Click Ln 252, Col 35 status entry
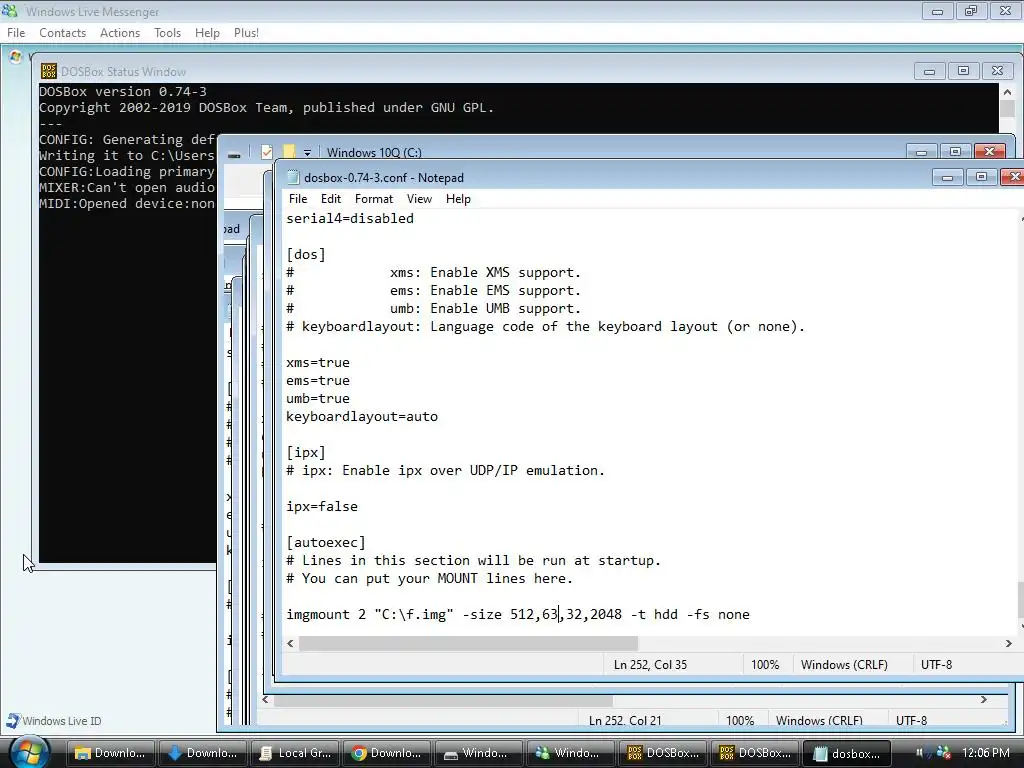Screen dimensions: 1024x768 650,665
